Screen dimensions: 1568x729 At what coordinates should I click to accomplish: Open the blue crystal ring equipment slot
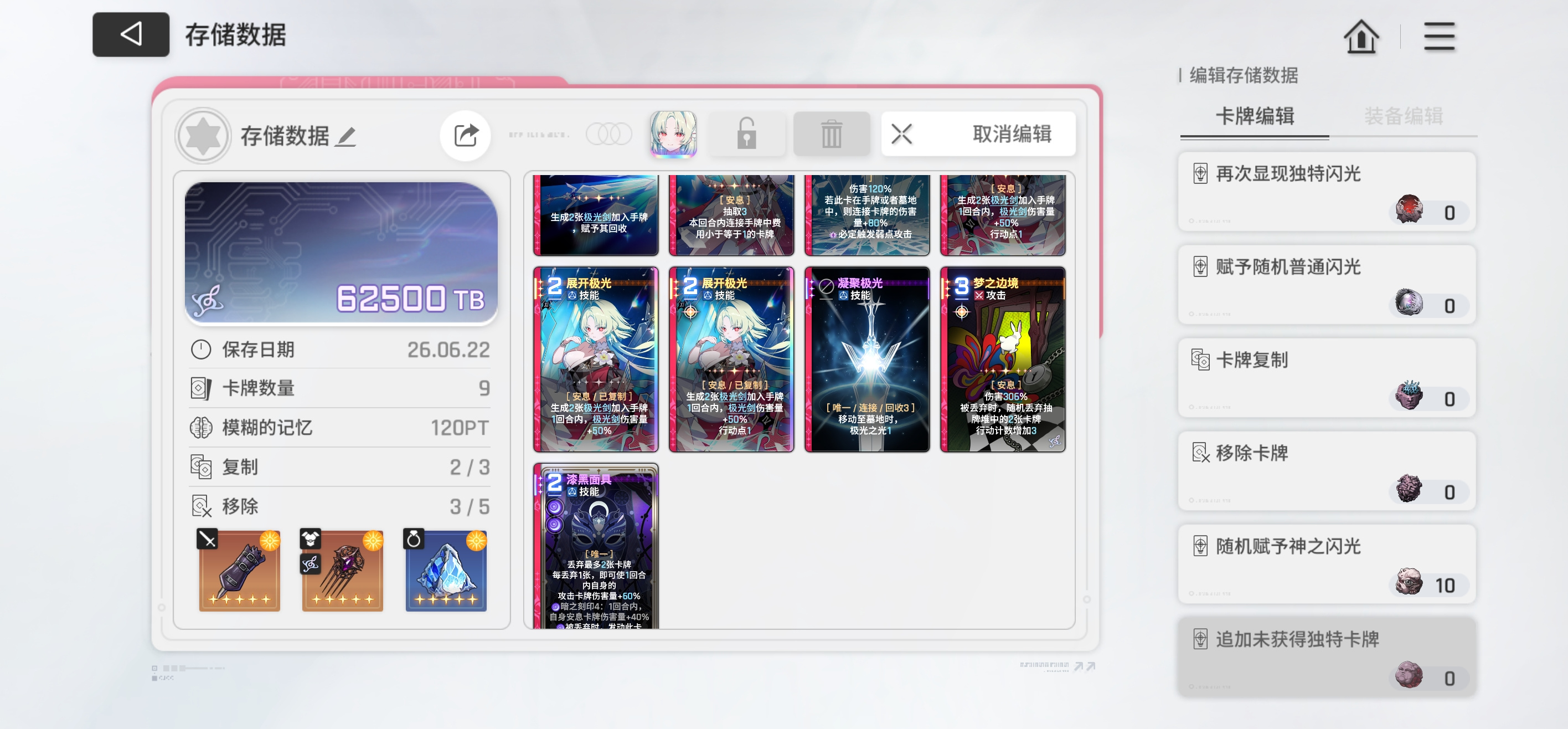coord(446,571)
